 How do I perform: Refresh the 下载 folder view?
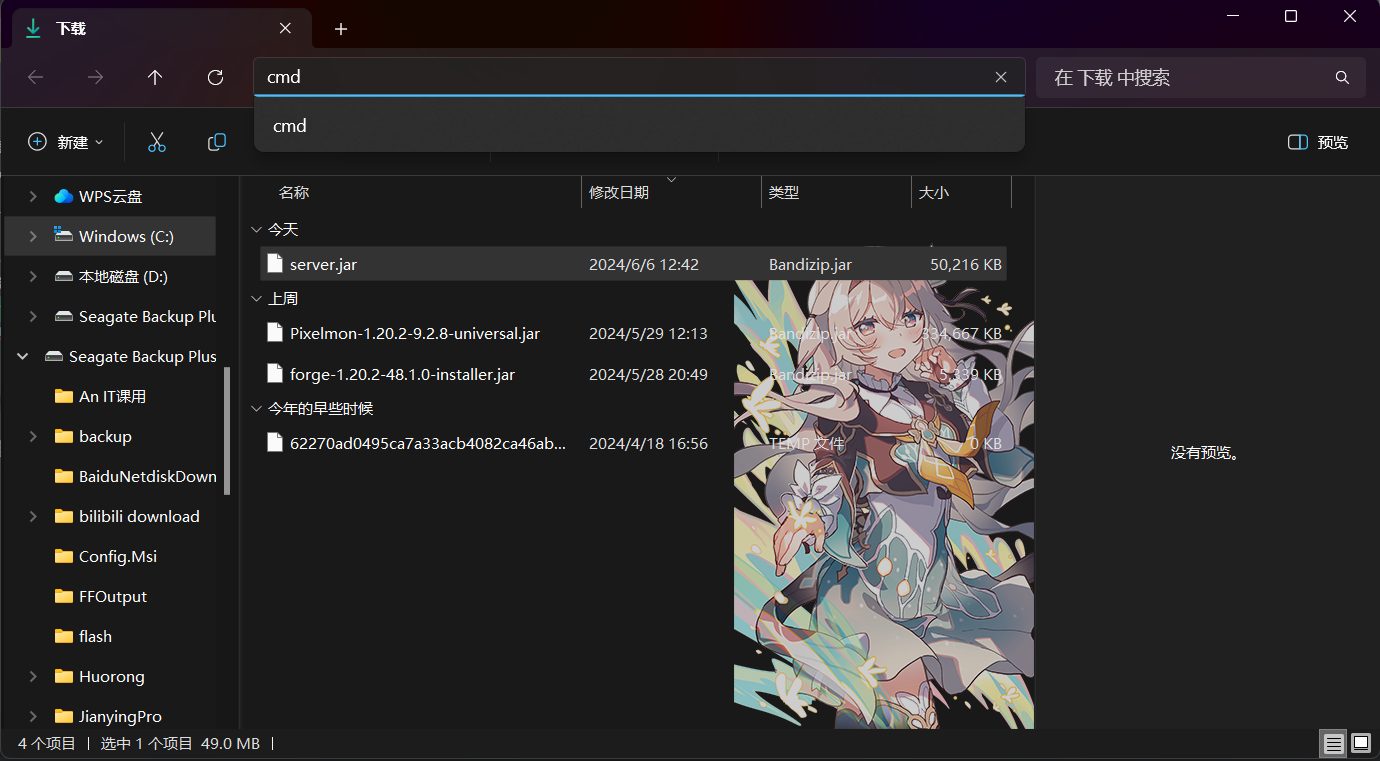pos(215,77)
